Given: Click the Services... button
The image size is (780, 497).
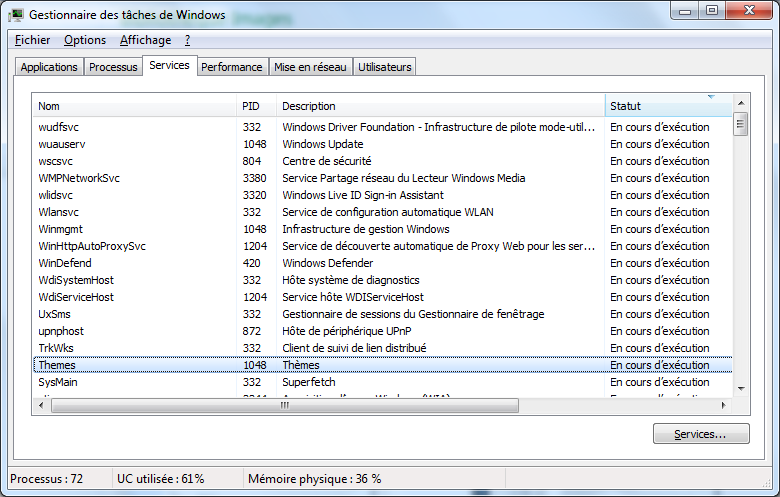Looking at the screenshot, I should click(700, 434).
